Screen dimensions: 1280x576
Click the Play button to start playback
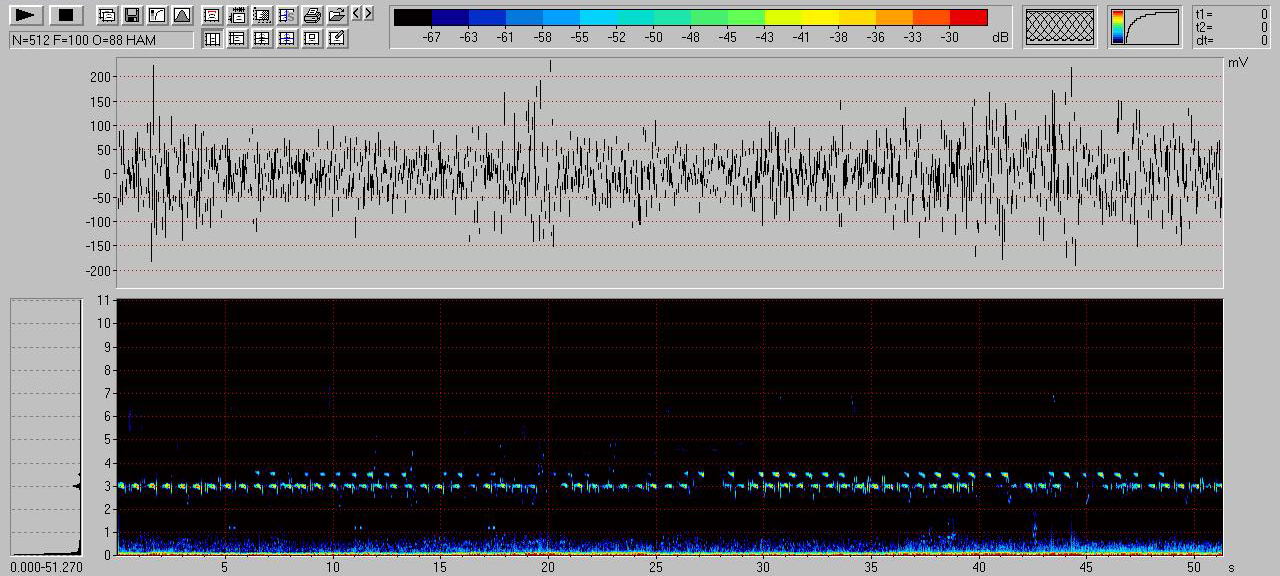click(x=26, y=15)
